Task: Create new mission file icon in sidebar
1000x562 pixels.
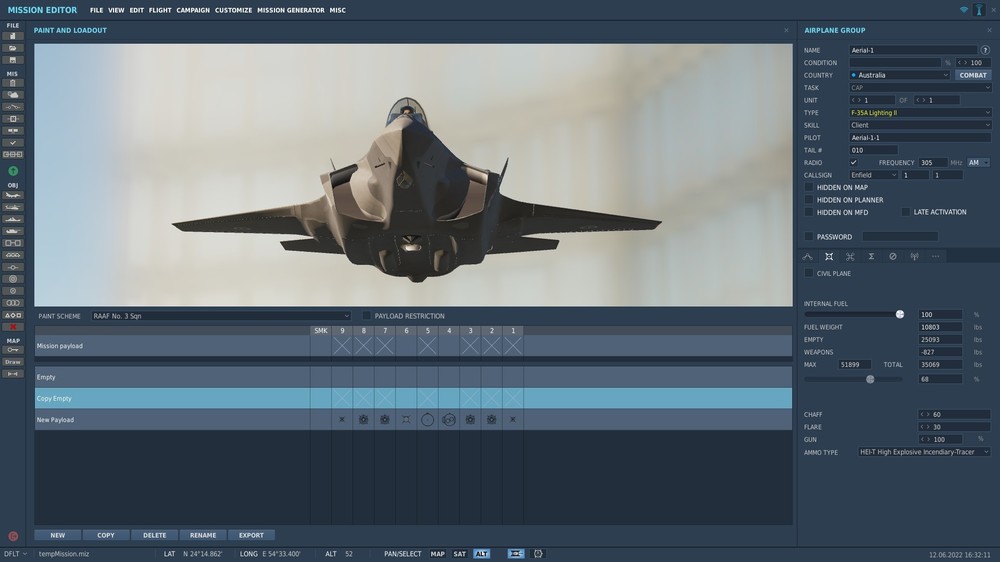Action: [x=13, y=36]
